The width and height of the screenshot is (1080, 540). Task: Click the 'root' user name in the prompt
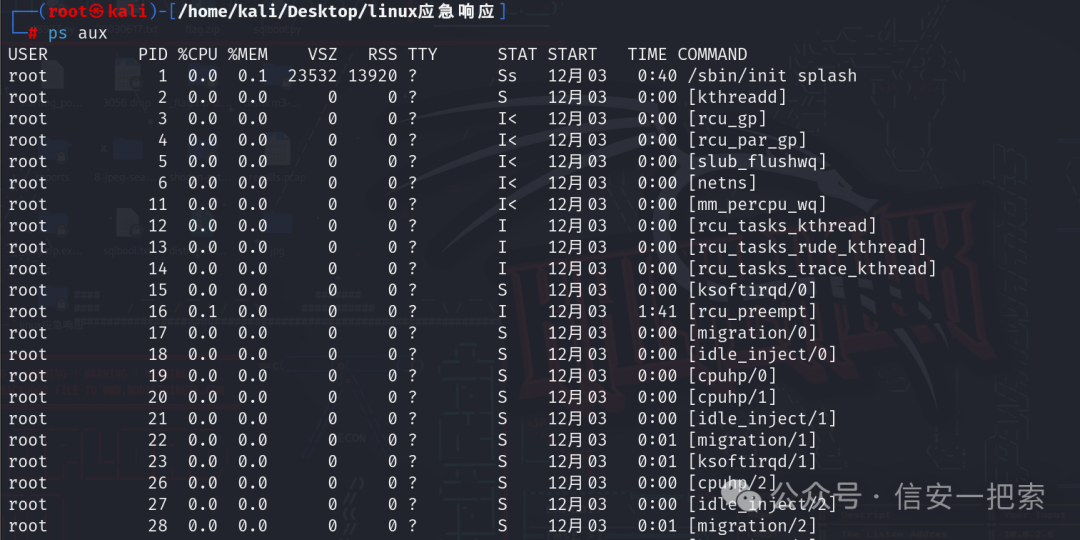pyautogui.click(x=68, y=11)
